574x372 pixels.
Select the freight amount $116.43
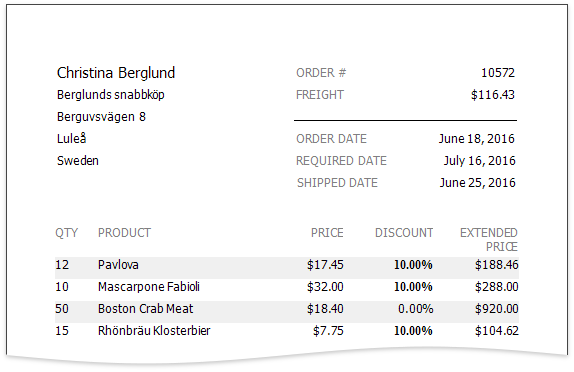coord(493,95)
